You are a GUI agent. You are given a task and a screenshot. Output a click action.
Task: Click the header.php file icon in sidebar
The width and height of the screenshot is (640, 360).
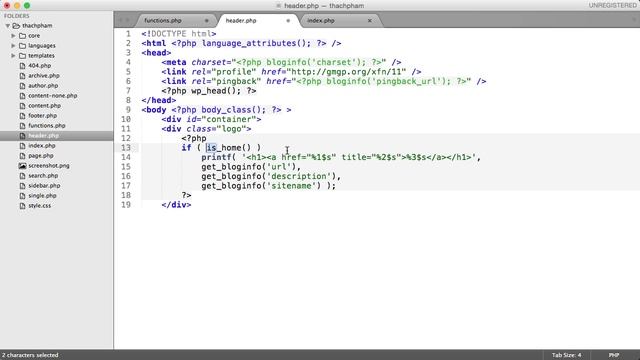(x=22, y=136)
